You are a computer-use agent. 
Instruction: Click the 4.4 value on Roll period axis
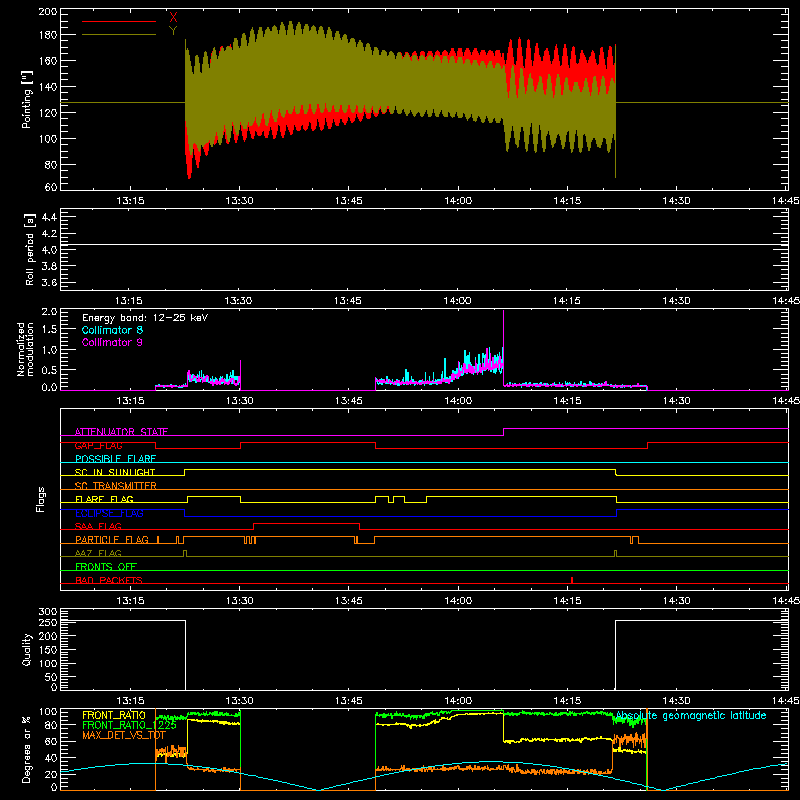point(49,217)
